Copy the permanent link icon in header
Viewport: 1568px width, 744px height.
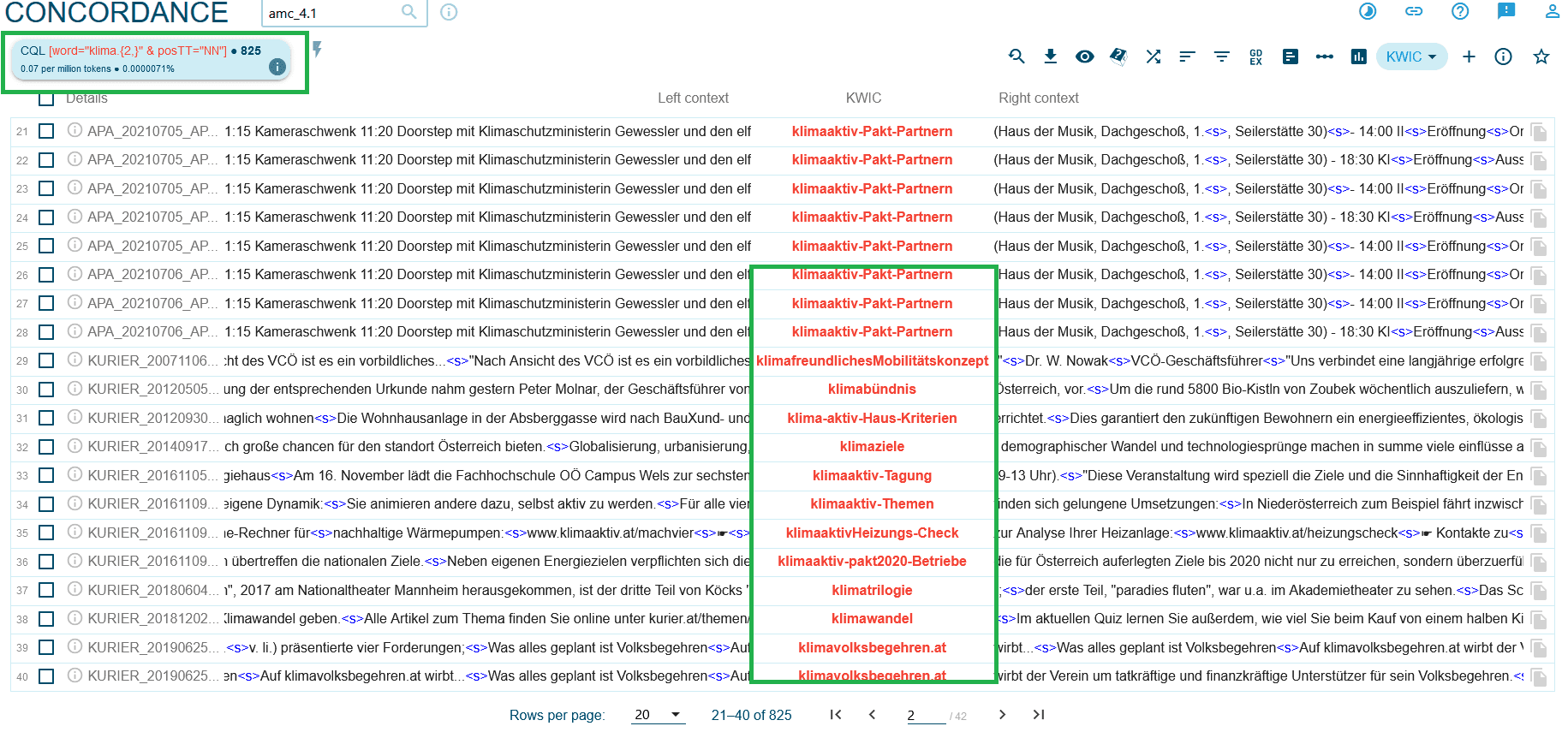1414,11
